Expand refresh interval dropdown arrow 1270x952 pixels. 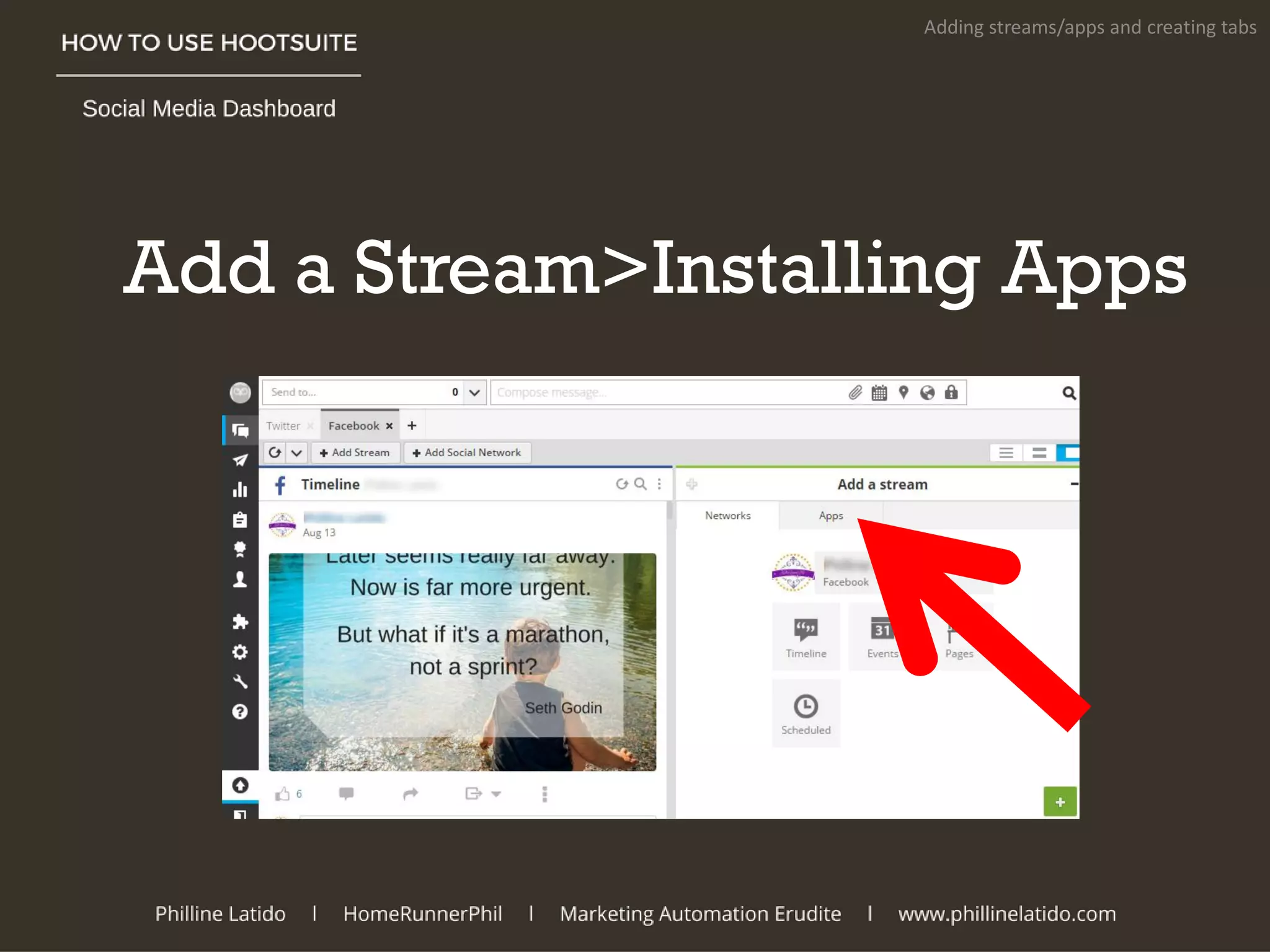point(296,452)
